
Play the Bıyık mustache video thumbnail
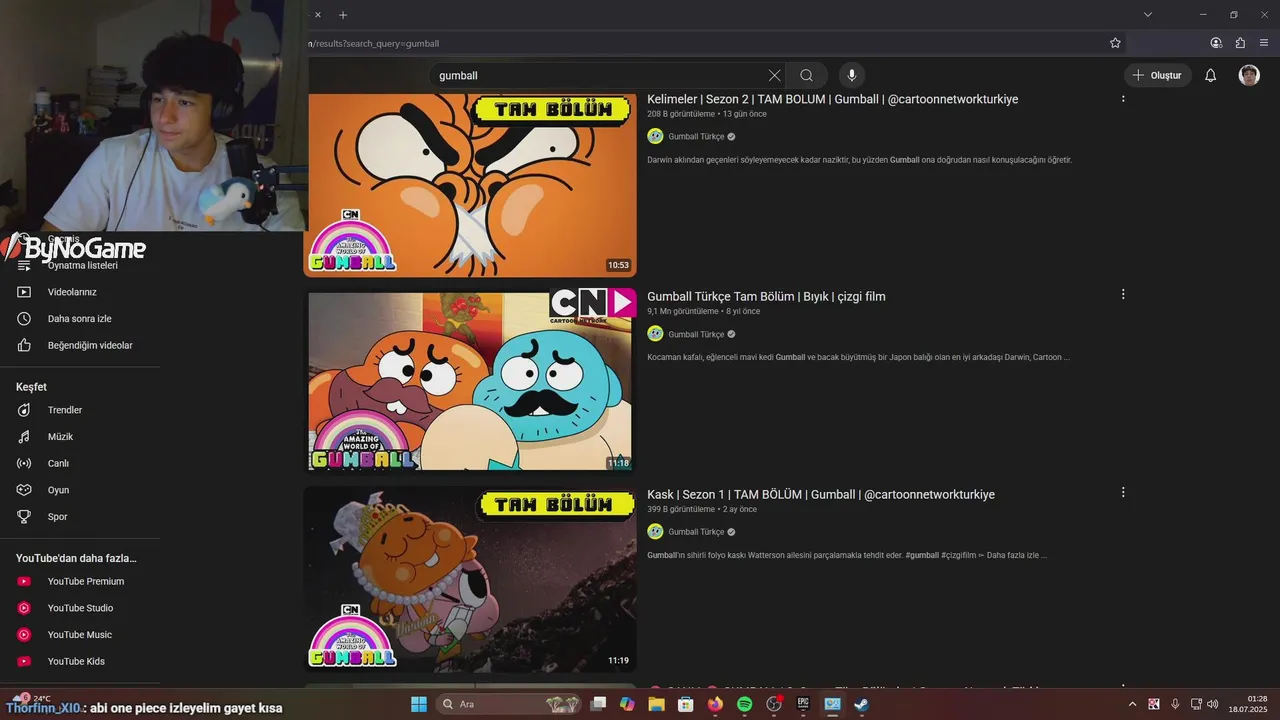(470, 381)
